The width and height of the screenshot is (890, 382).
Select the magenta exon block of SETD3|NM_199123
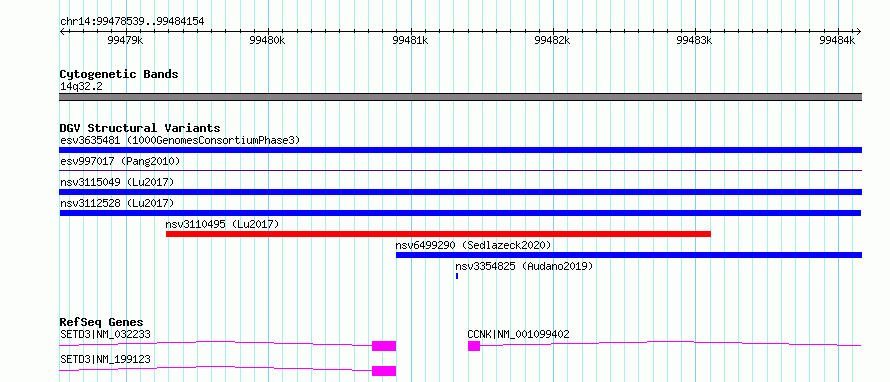(384, 371)
